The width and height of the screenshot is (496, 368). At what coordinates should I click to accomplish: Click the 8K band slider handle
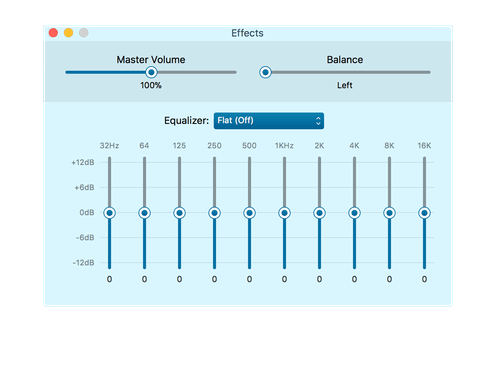click(x=389, y=213)
